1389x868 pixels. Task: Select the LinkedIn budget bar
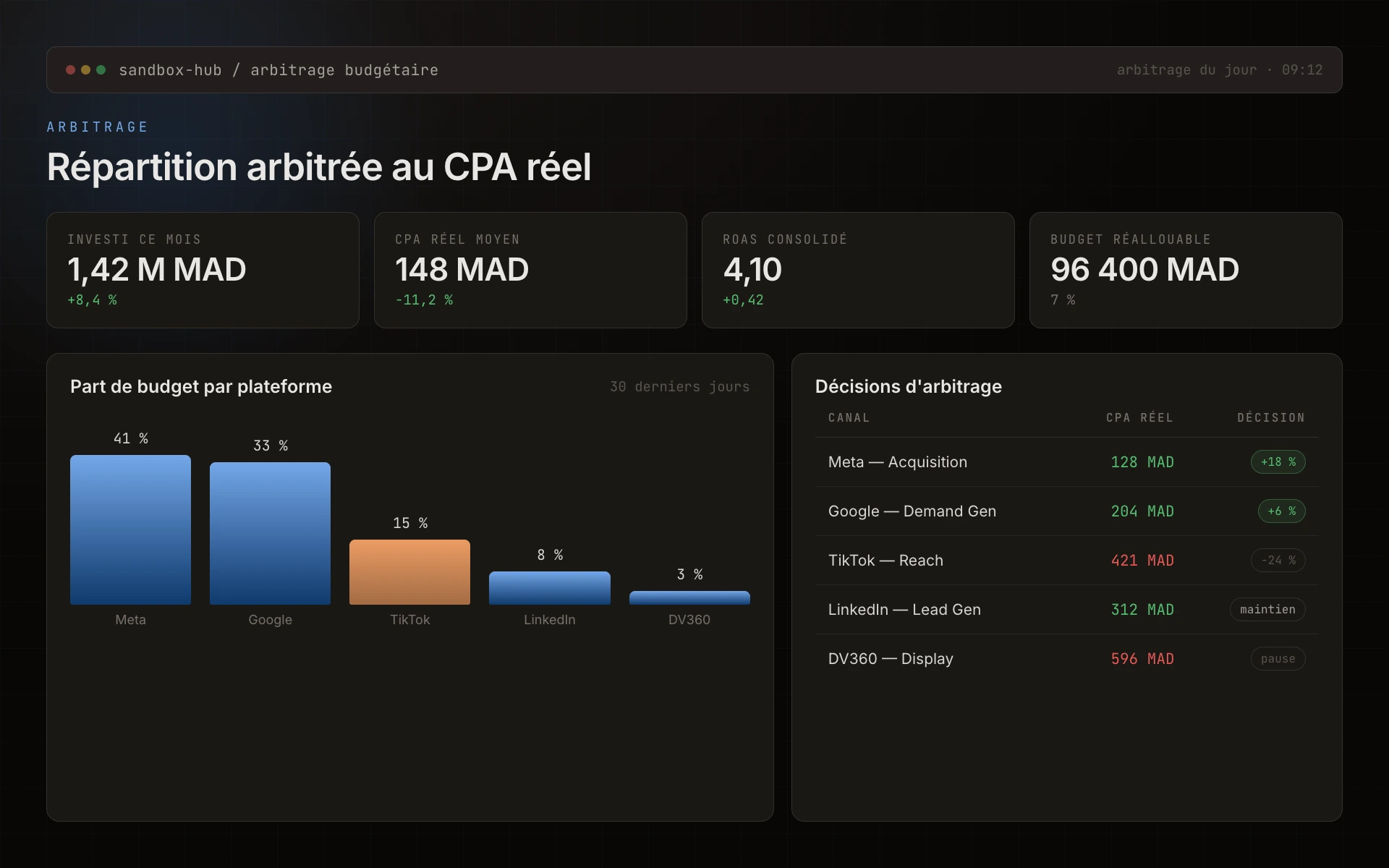point(550,588)
